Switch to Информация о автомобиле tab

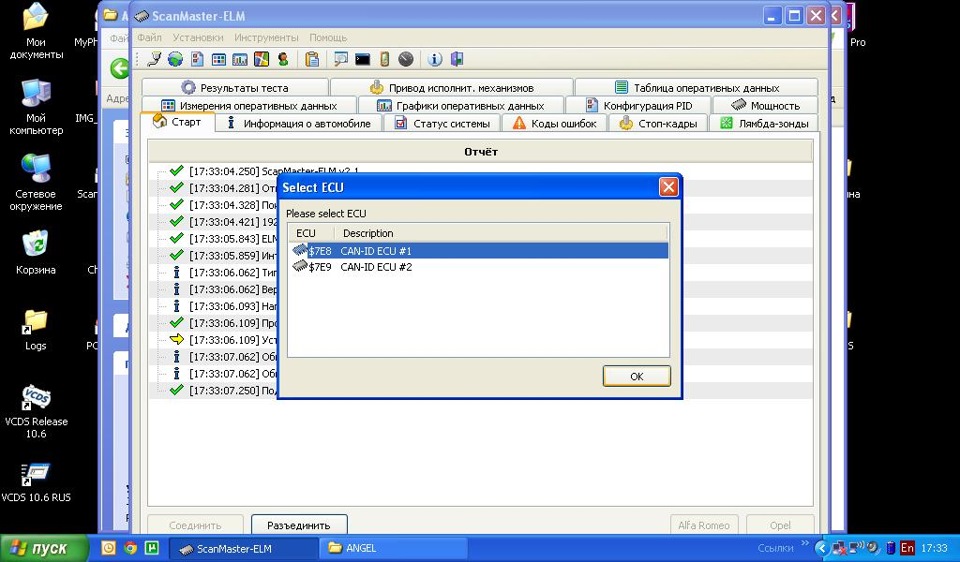pos(298,123)
